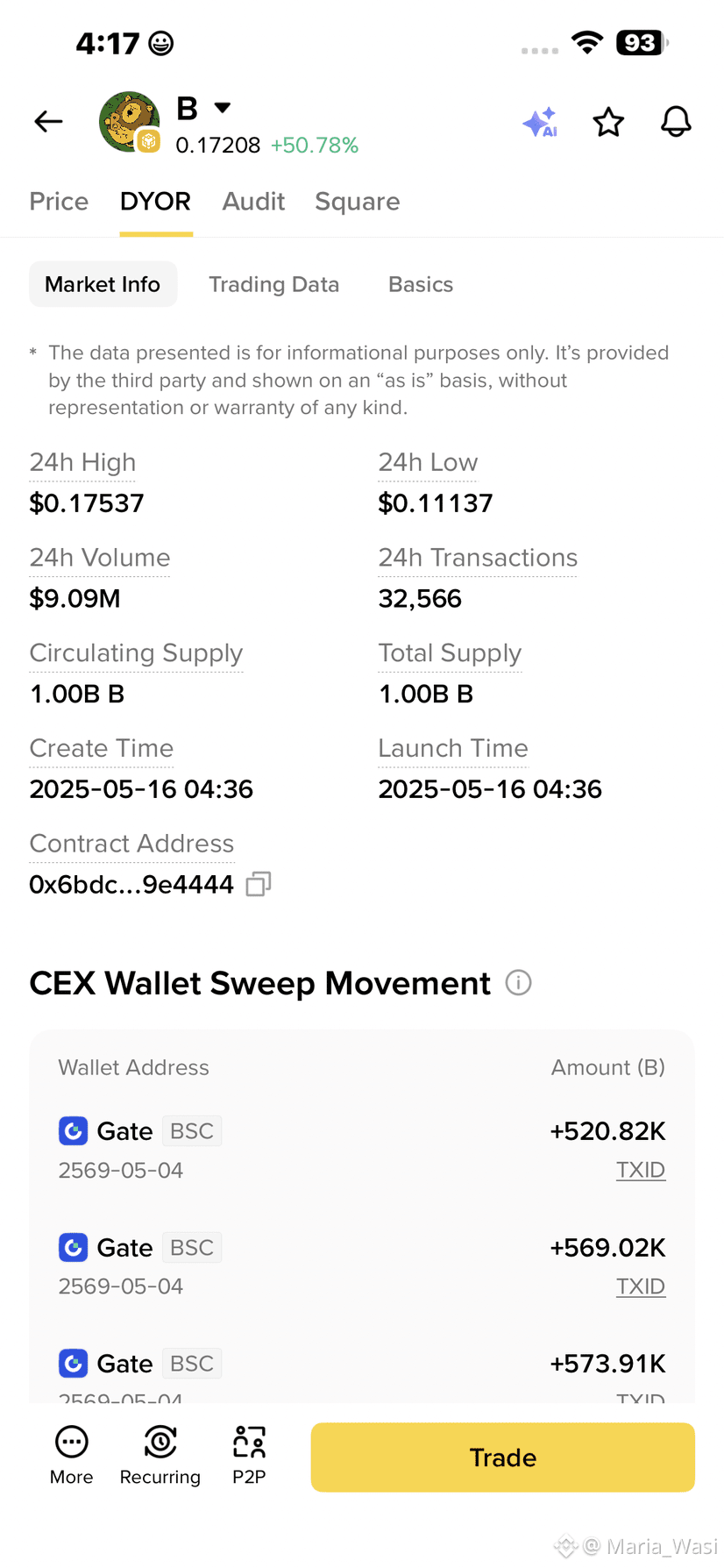Open the Square tab
This screenshot has height=1568, width=724.
(358, 202)
